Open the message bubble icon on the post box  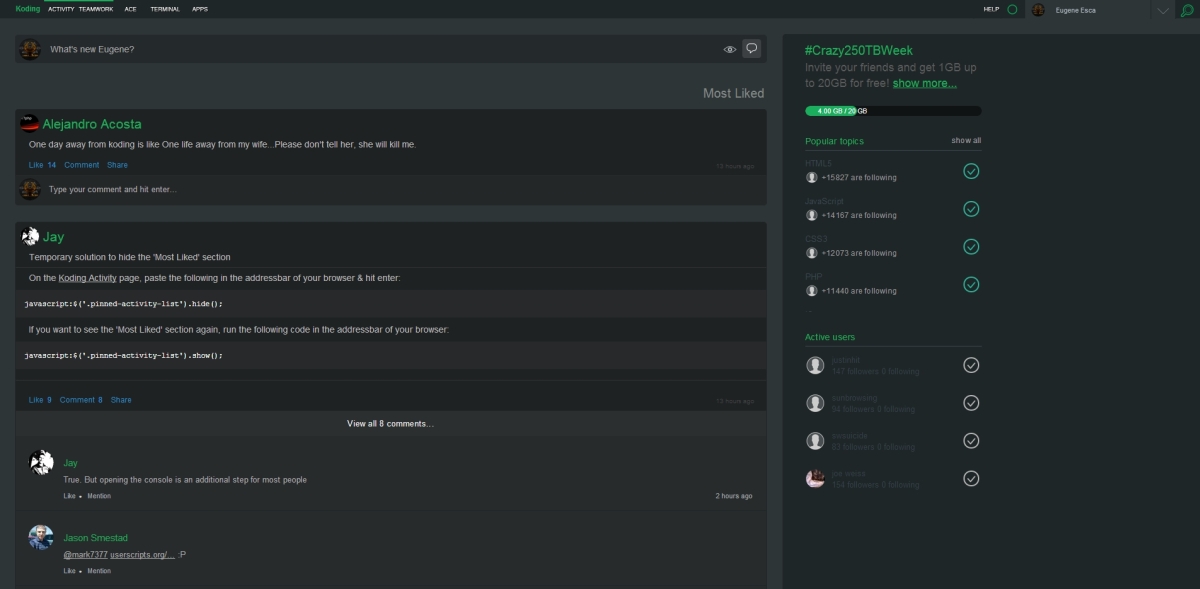[752, 48]
